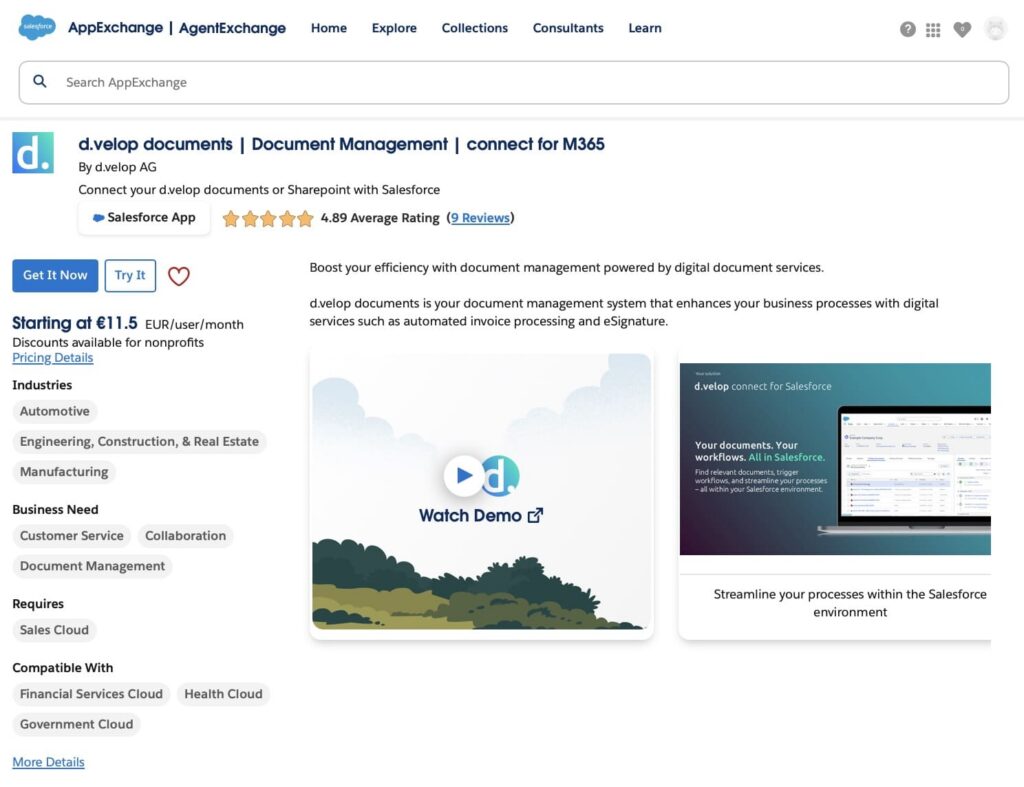Open the Explore menu
1024x787 pixels.
(x=394, y=28)
